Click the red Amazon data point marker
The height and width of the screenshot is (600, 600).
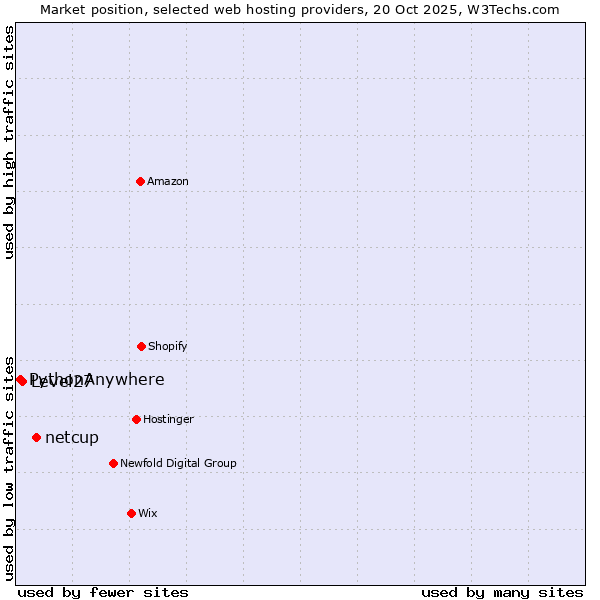tap(140, 181)
